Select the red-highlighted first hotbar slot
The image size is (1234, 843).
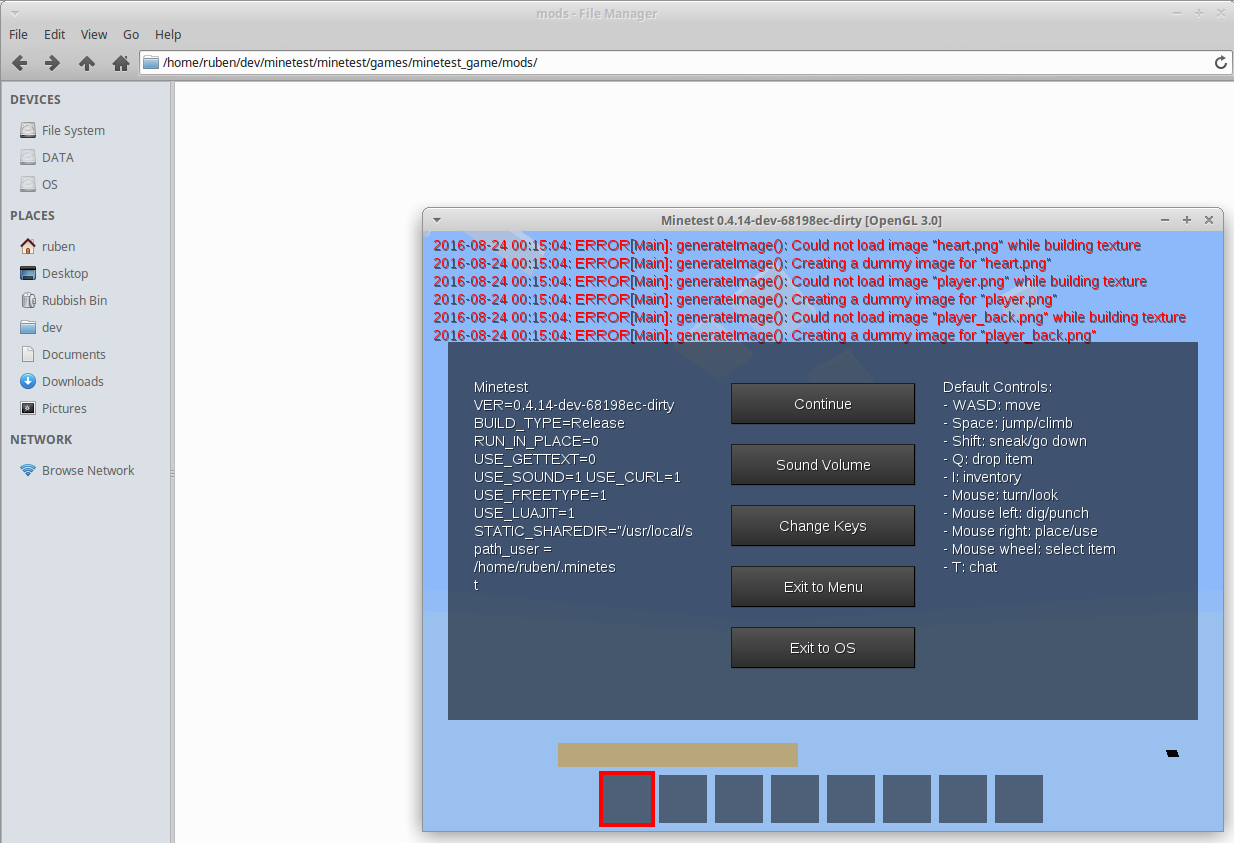pos(627,799)
